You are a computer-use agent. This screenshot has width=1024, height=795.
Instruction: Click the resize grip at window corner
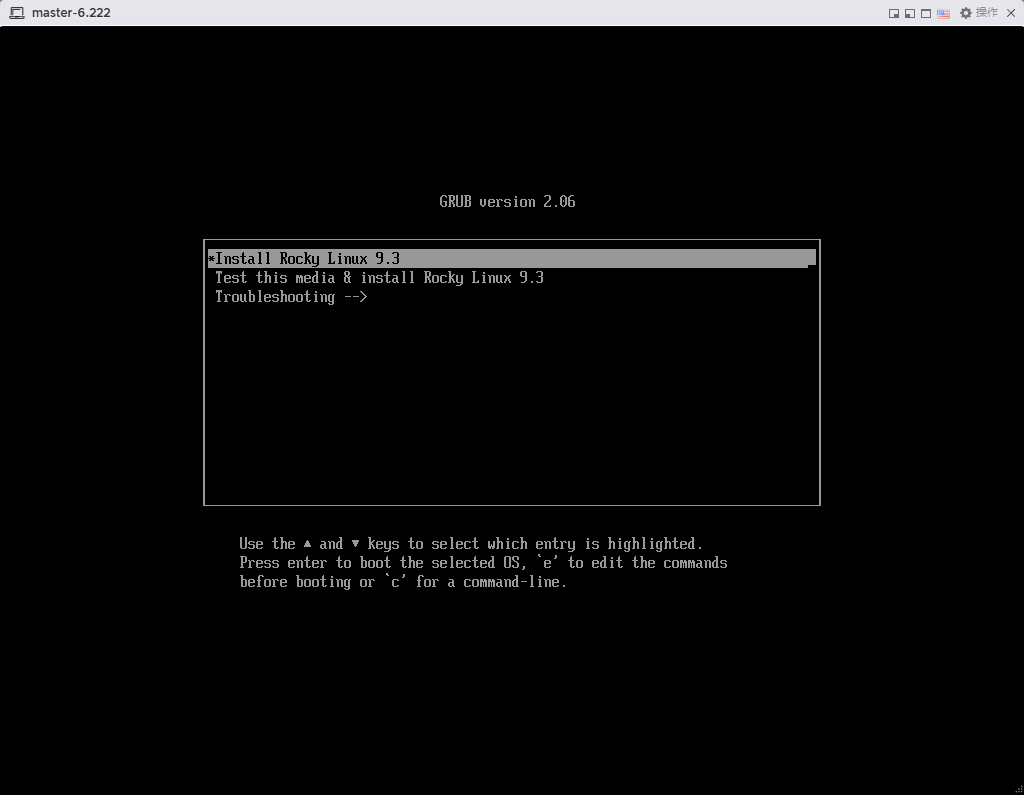pyautogui.click(x=1019, y=790)
